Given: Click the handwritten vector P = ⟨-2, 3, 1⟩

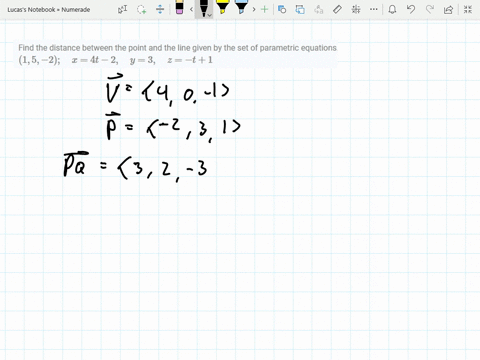Looking at the screenshot, I should 173,127.
